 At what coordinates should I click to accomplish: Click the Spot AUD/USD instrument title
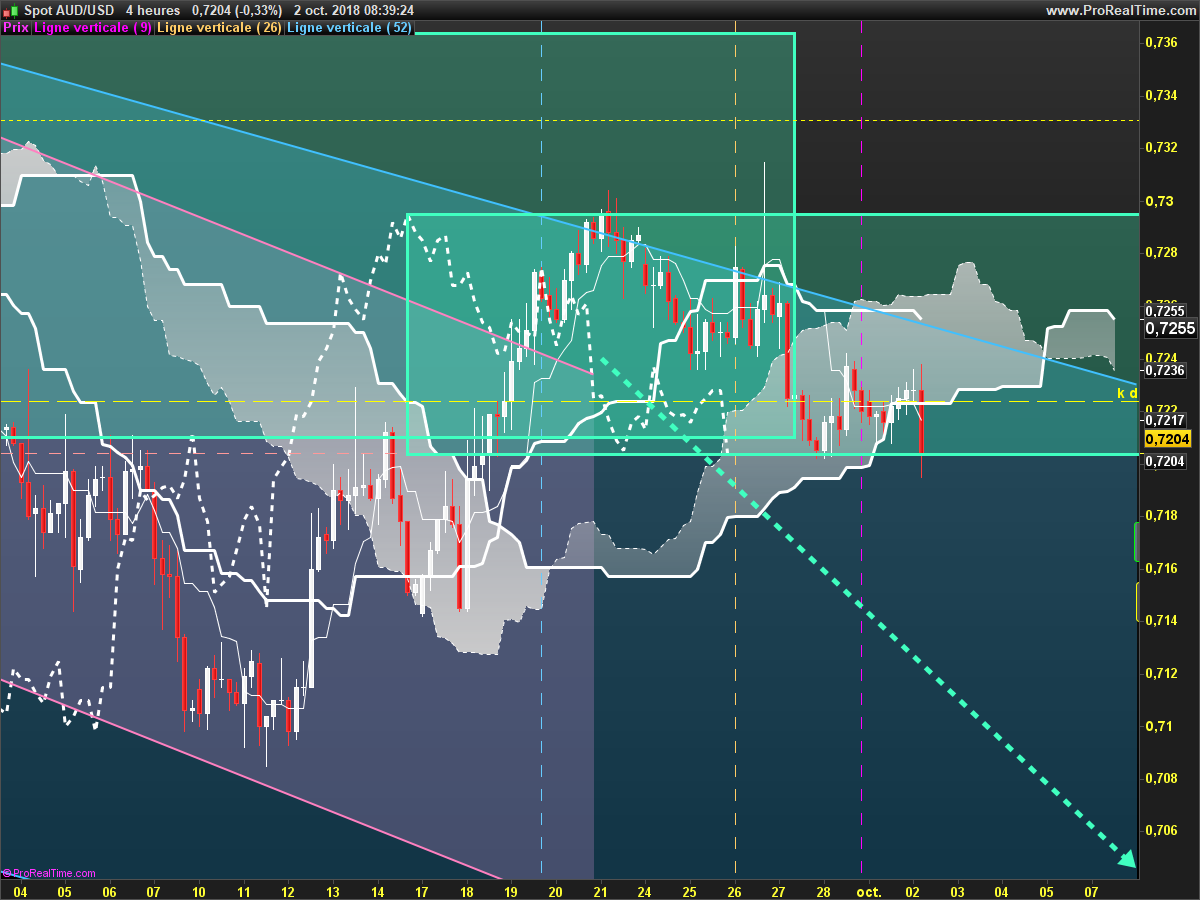pyautogui.click(x=68, y=10)
